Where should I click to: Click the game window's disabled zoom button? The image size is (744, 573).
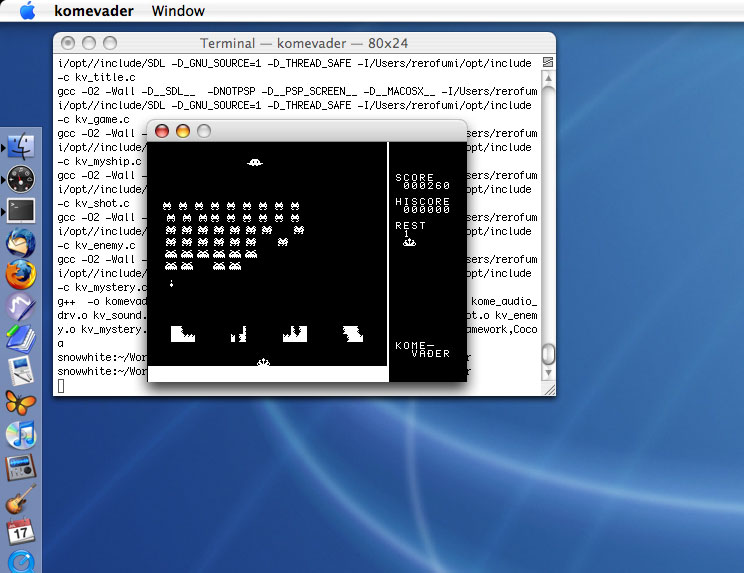(x=204, y=131)
